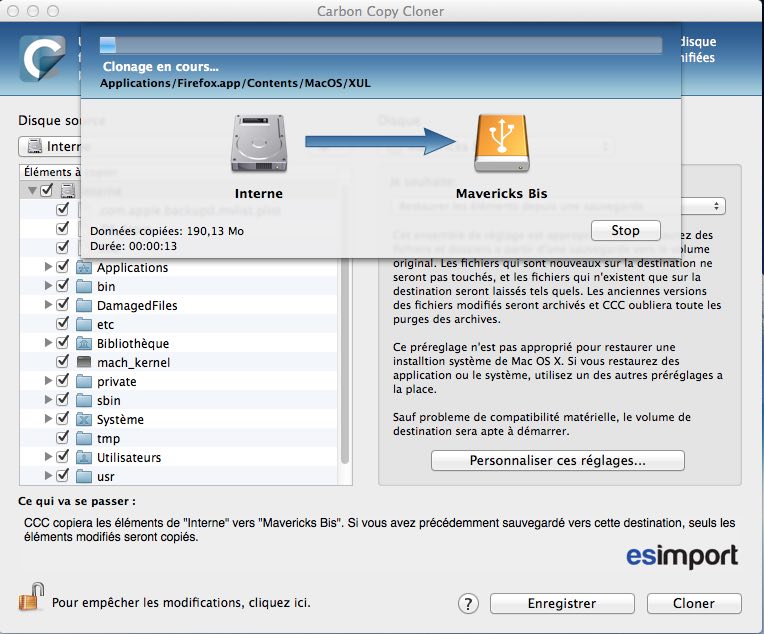Select the DamagedFiles row label

pos(137,306)
